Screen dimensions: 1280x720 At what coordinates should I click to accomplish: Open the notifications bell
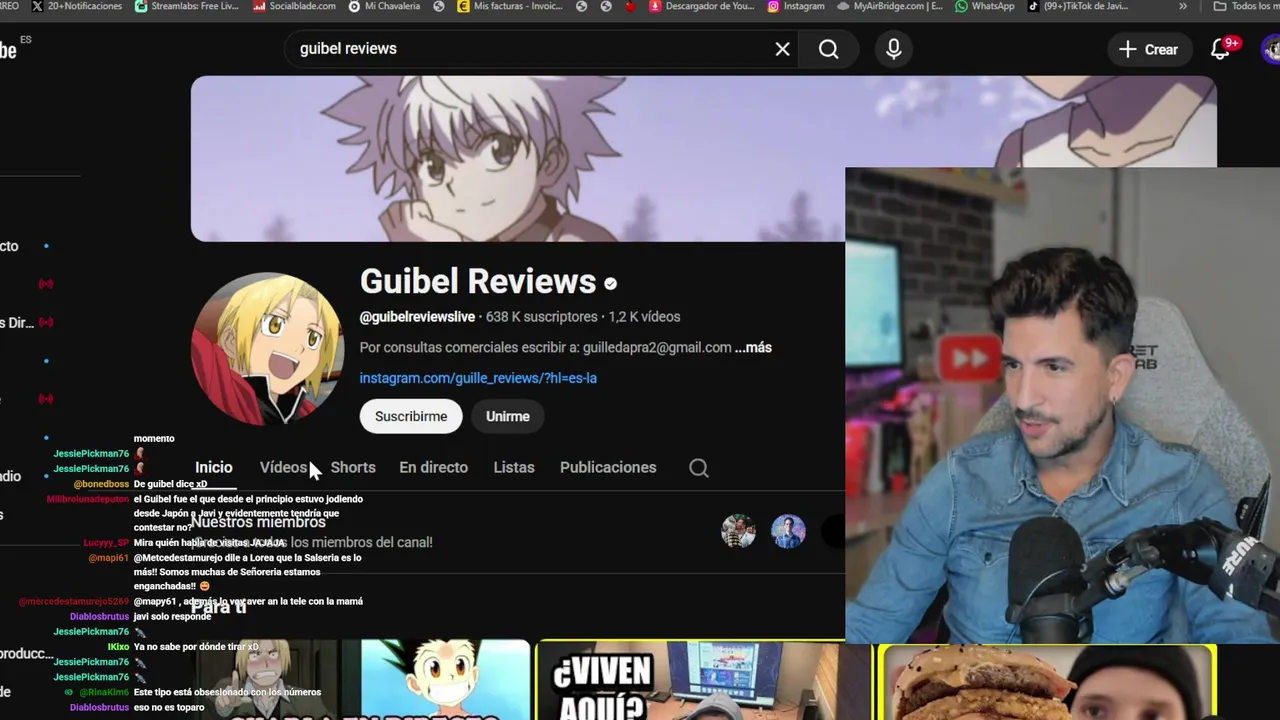[1221, 49]
